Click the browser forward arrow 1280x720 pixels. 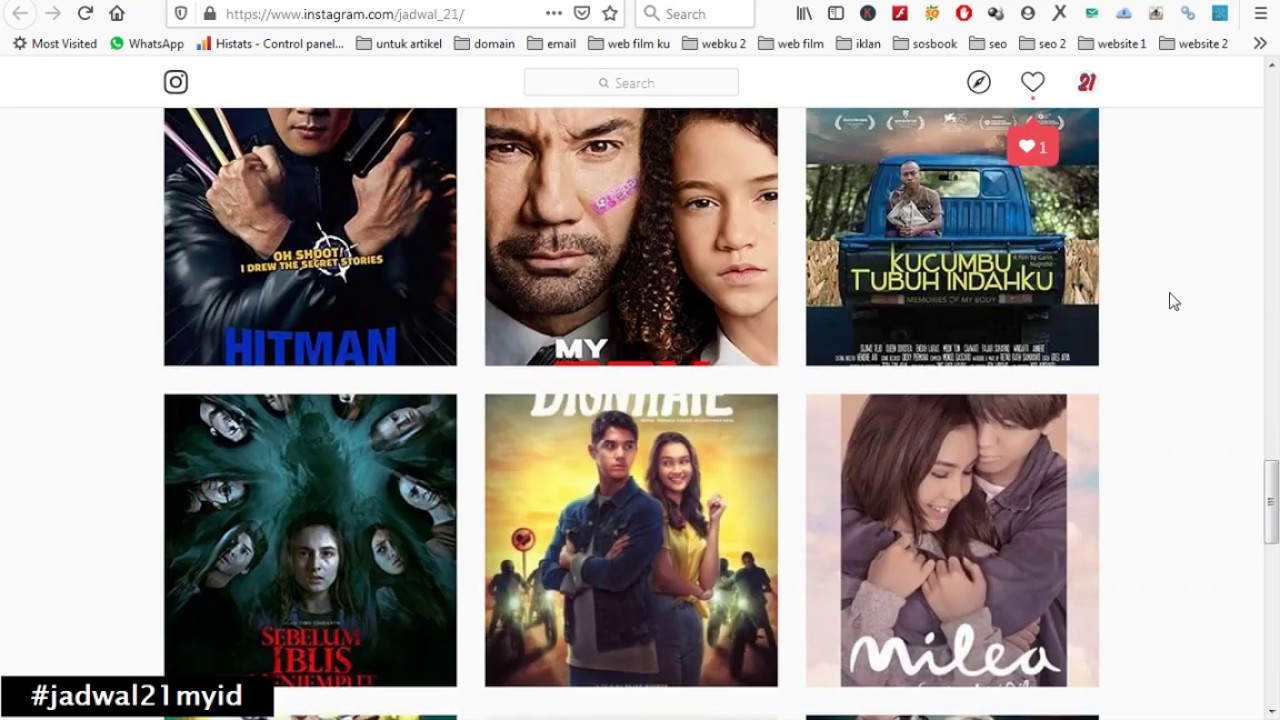click(53, 13)
